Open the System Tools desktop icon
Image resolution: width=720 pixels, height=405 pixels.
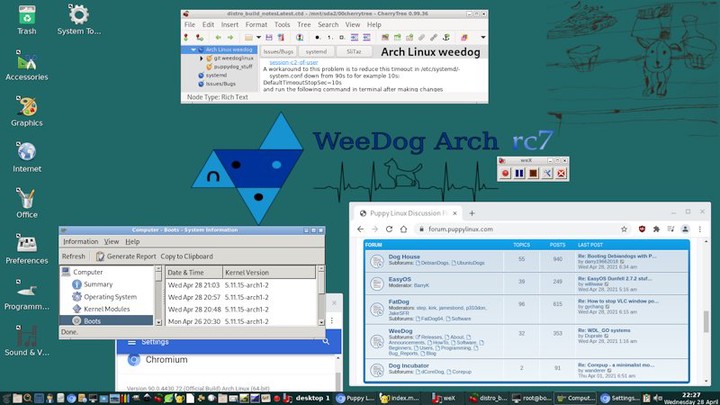[79, 20]
